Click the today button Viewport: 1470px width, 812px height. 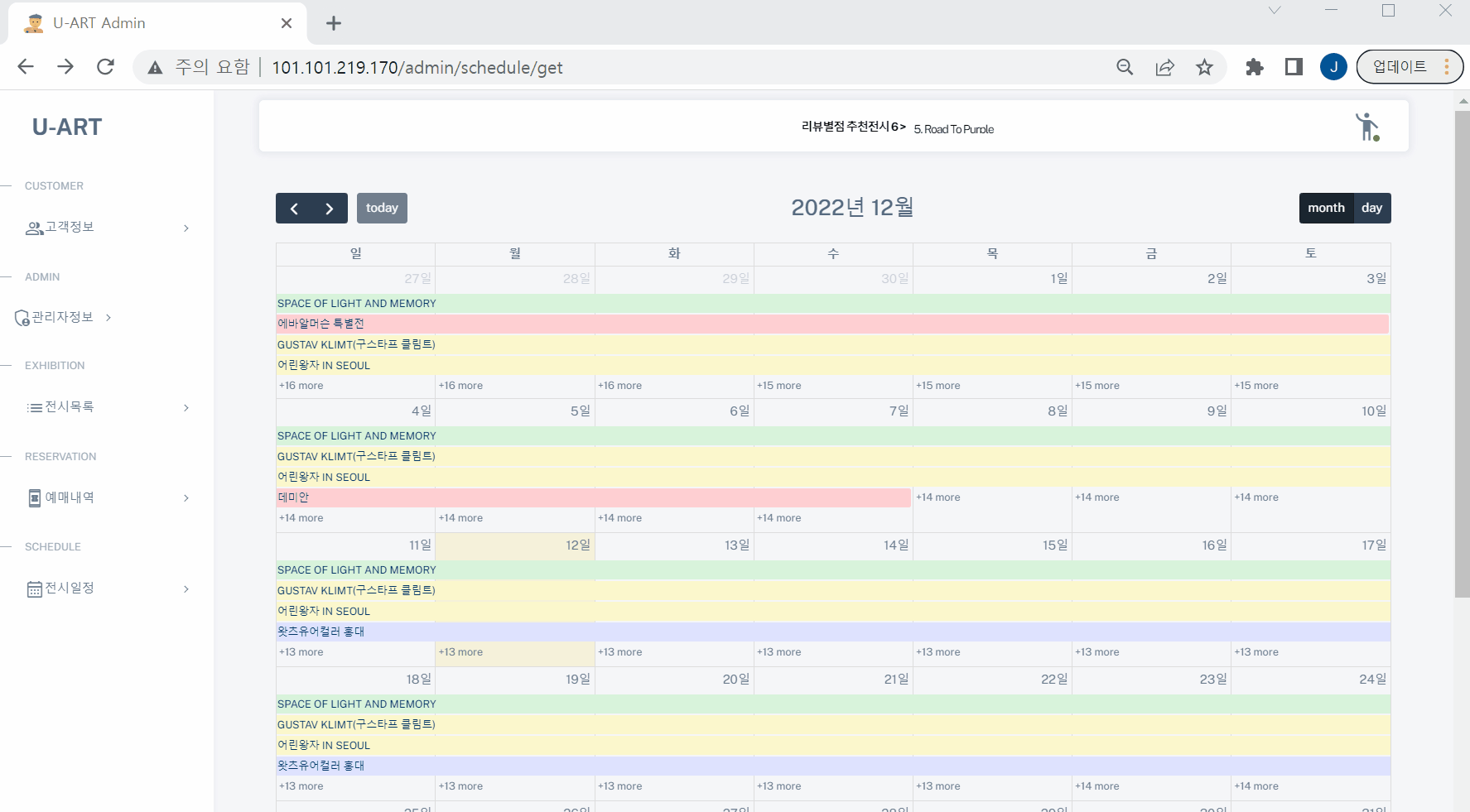382,208
